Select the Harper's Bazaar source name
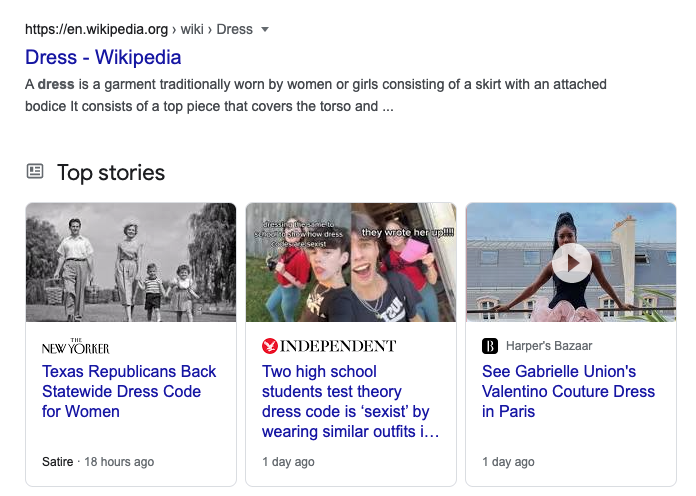The height and width of the screenshot is (496, 696). 549,346
